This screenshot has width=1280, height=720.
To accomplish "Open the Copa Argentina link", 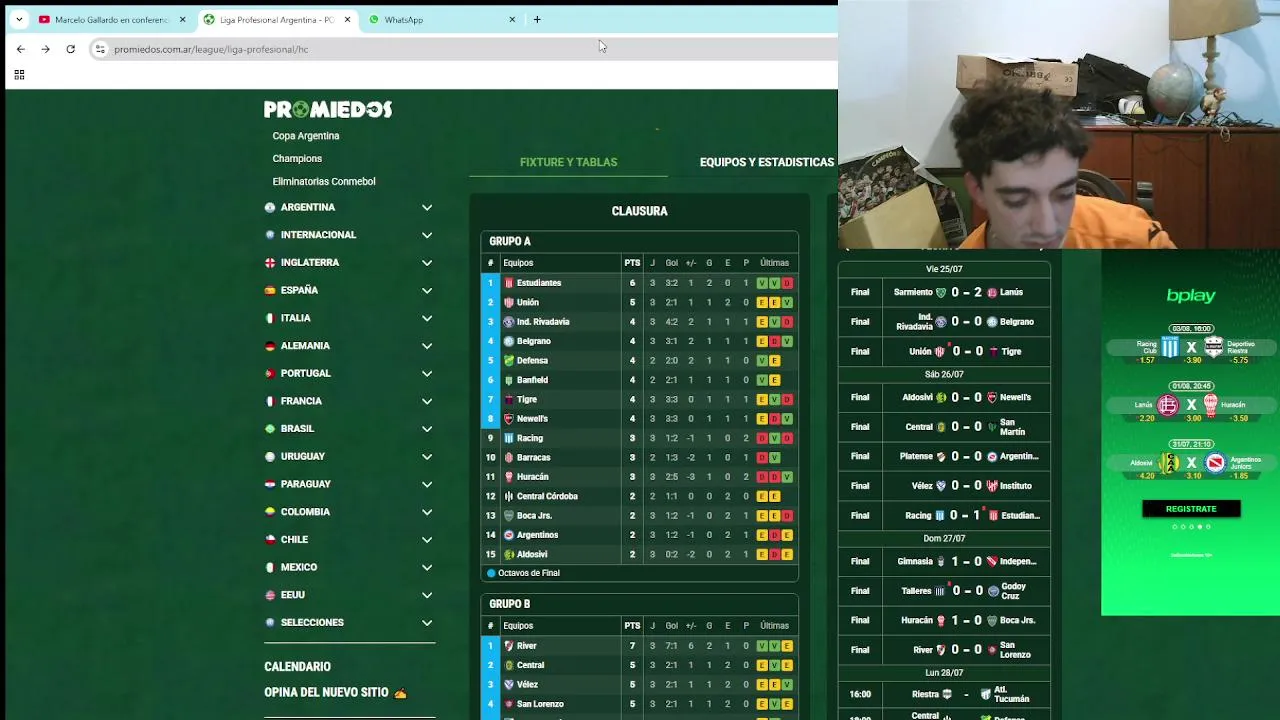I will pyautogui.click(x=306, y=136).
